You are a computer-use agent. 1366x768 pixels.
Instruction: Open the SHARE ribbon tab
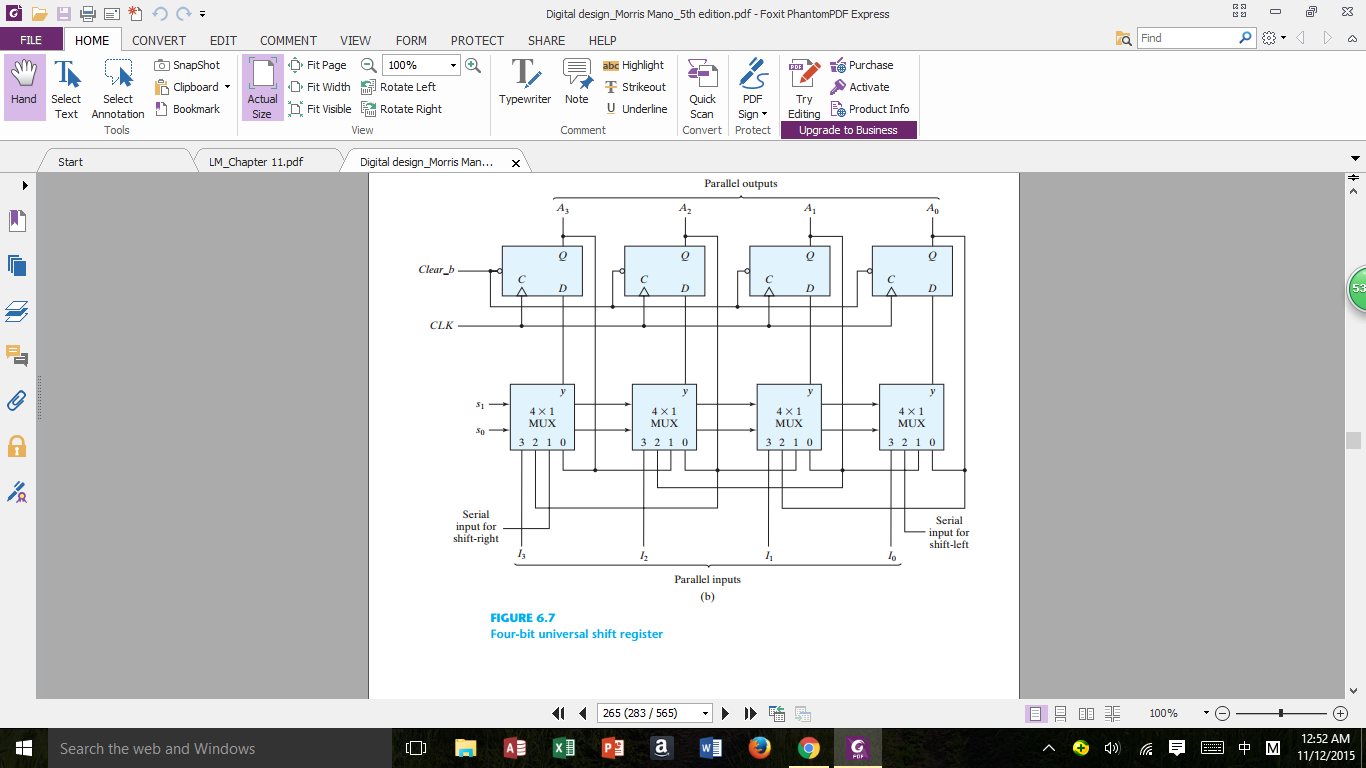(x=546, y=40)
